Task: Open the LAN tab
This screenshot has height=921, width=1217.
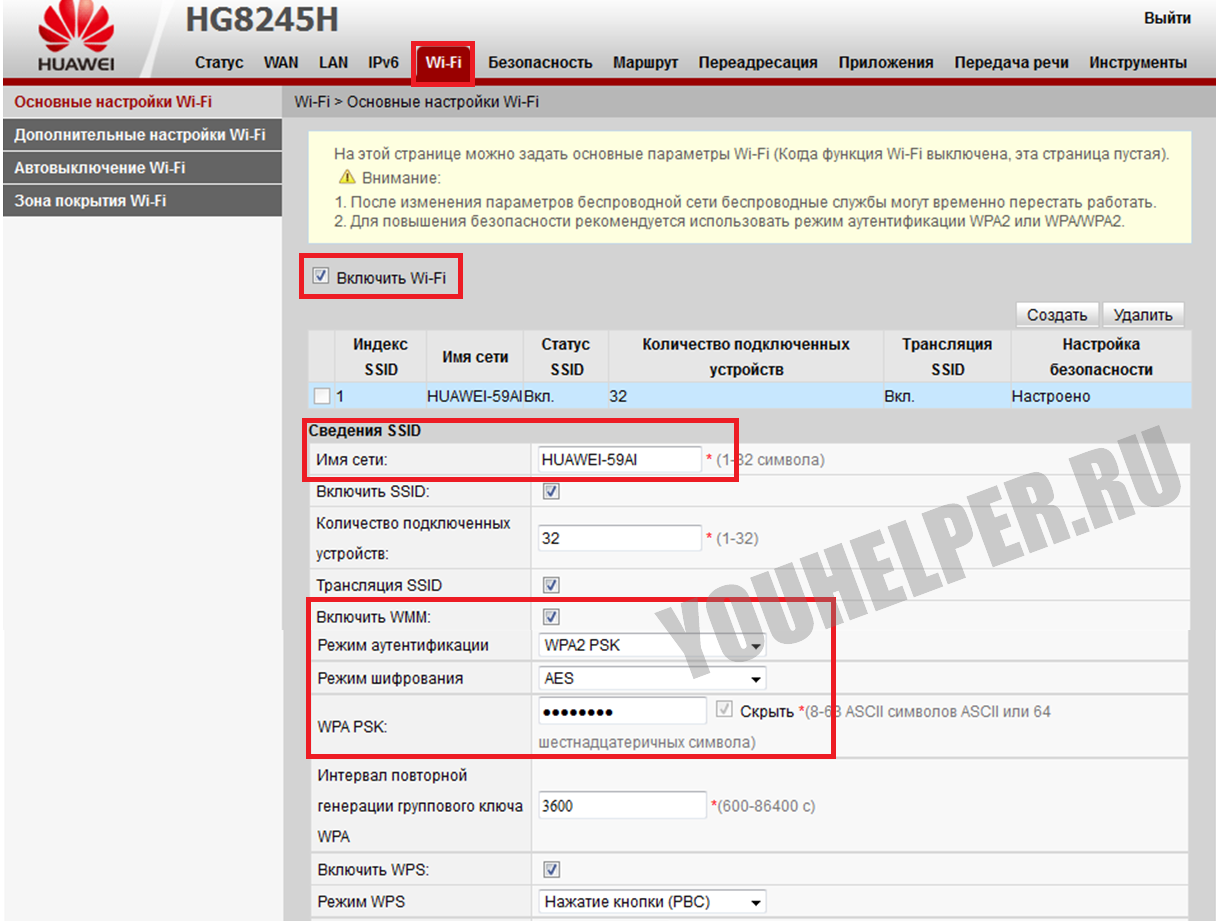Action: click(333, 62)
